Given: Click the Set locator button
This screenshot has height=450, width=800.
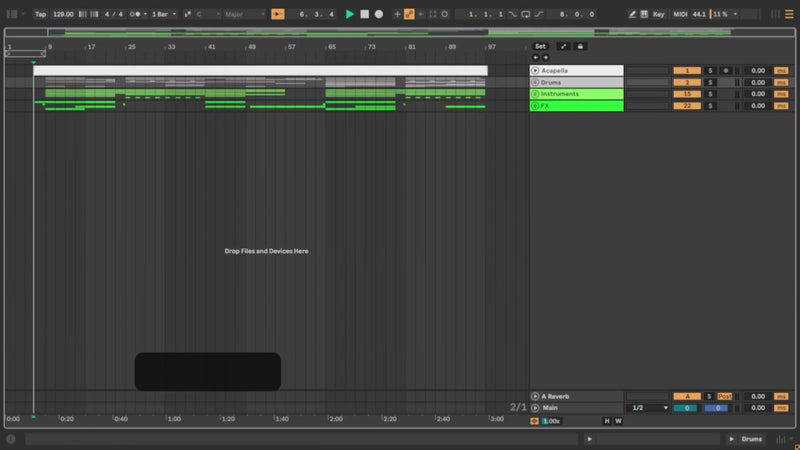Looking at the screenshot, I should (540, 46).
